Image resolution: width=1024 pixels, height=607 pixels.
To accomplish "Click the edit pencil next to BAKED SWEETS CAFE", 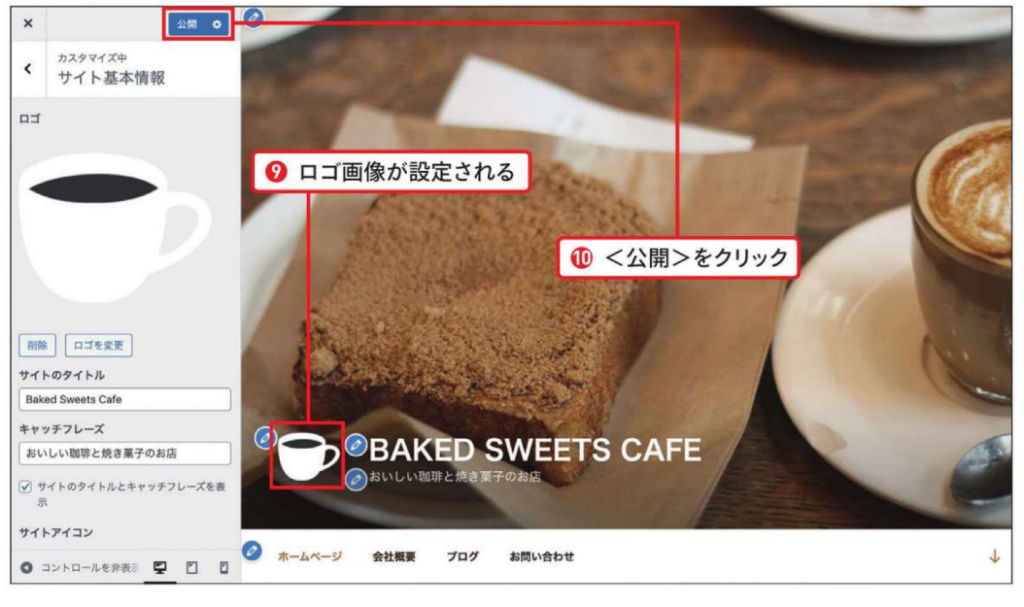I will (x=356, y=446).
